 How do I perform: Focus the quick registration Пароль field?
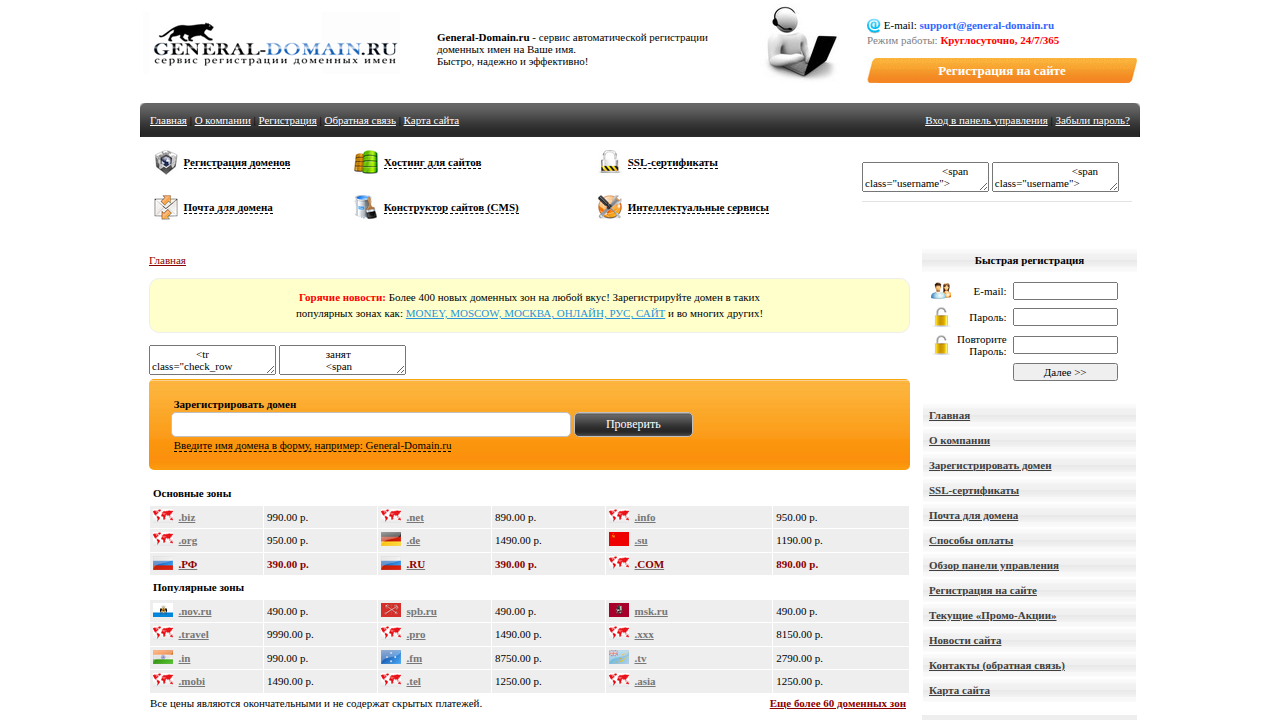[1065, 317]
